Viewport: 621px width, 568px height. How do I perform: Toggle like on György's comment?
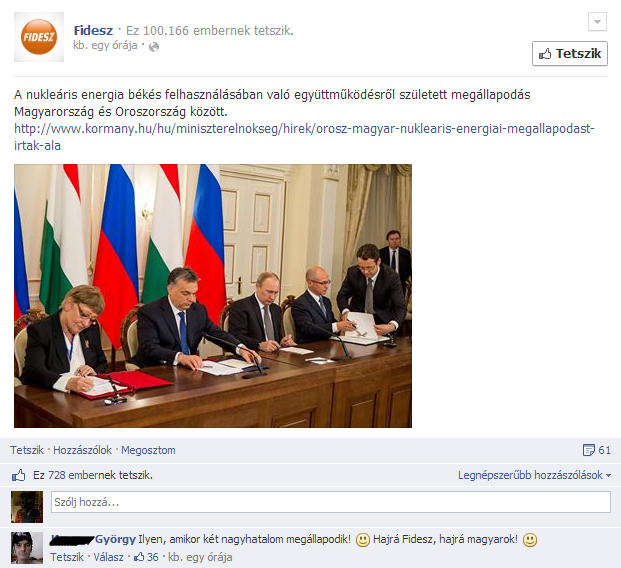coord(67,557)
